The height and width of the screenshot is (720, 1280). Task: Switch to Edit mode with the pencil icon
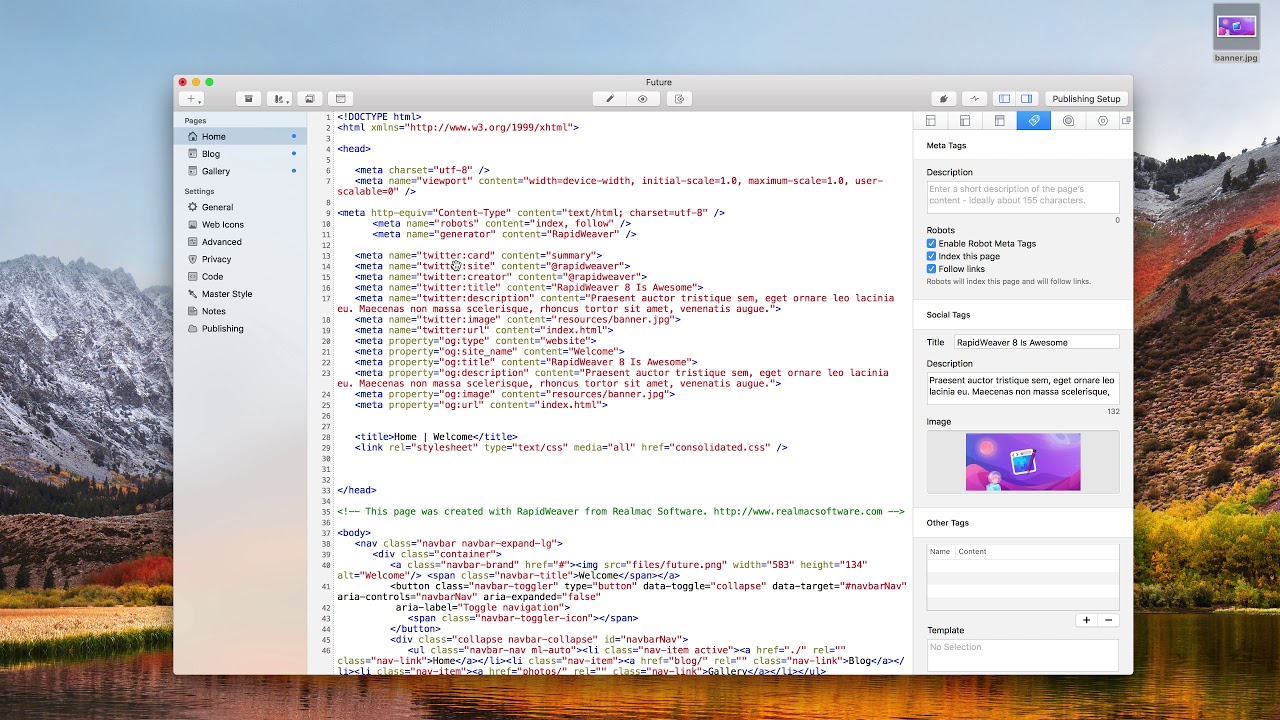tap(609, 98)
